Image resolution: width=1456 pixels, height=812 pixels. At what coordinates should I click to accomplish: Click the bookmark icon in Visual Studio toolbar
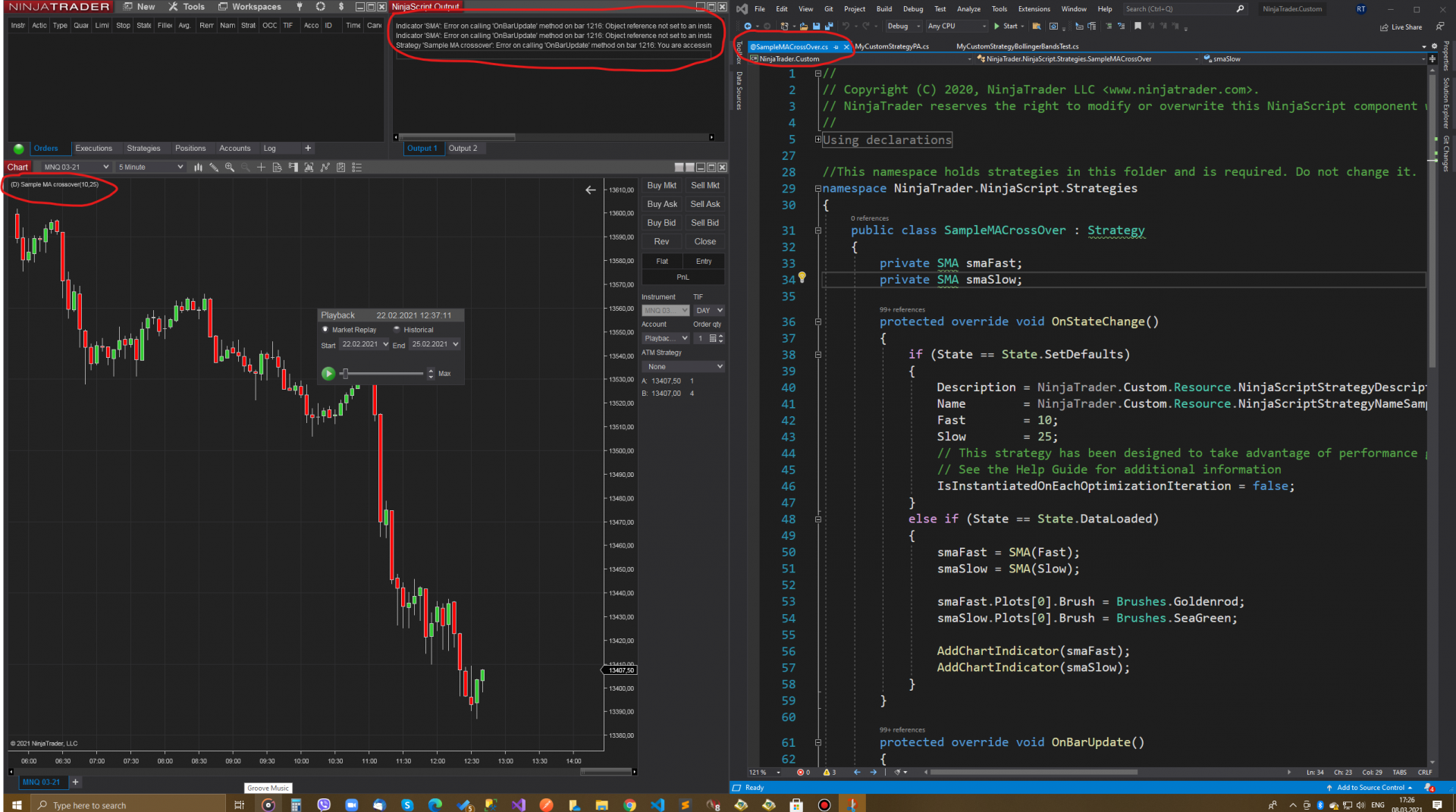click(1137, 27)
